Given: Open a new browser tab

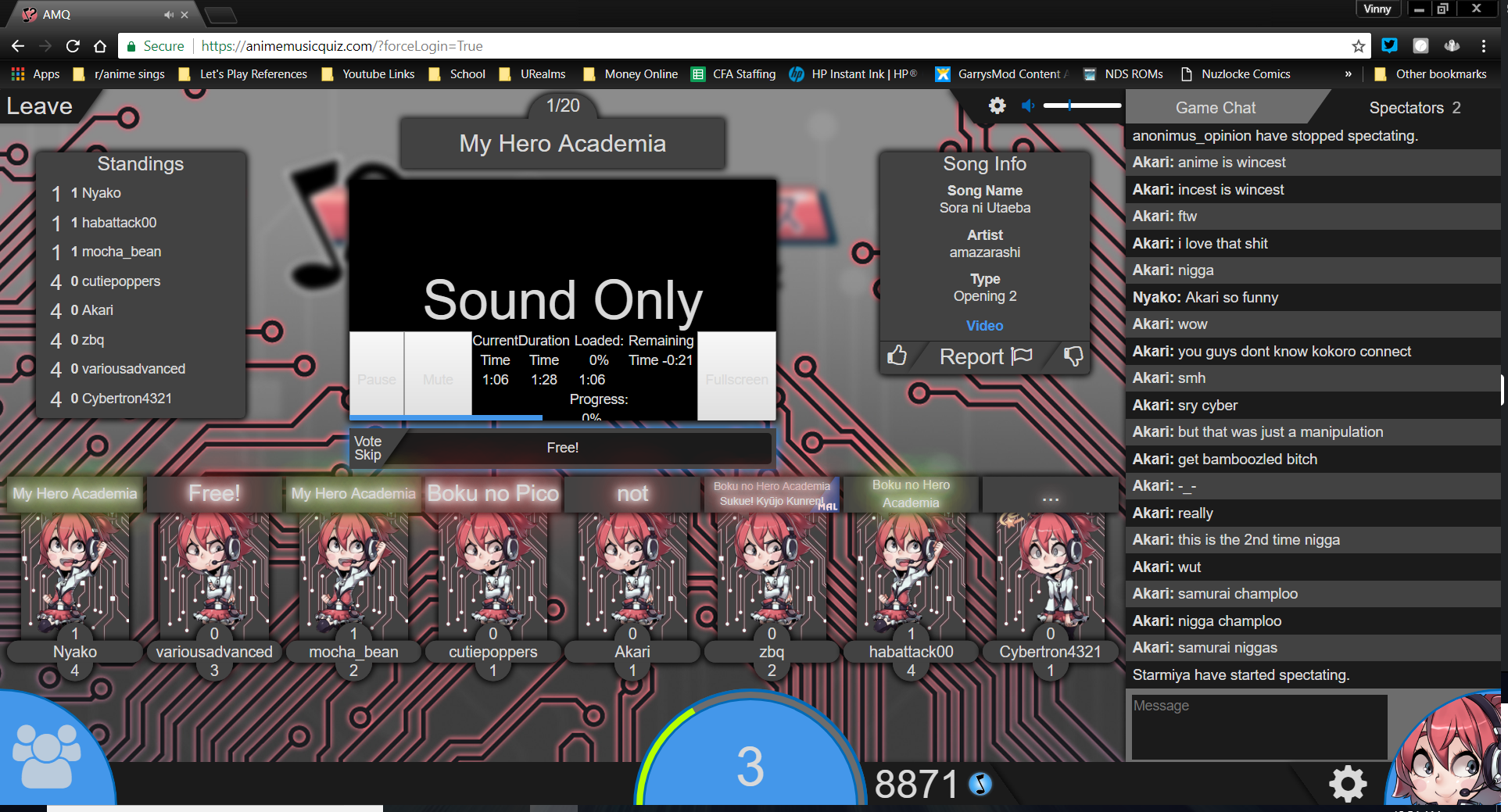Looking at the screenshot, I should pos(220,15).
